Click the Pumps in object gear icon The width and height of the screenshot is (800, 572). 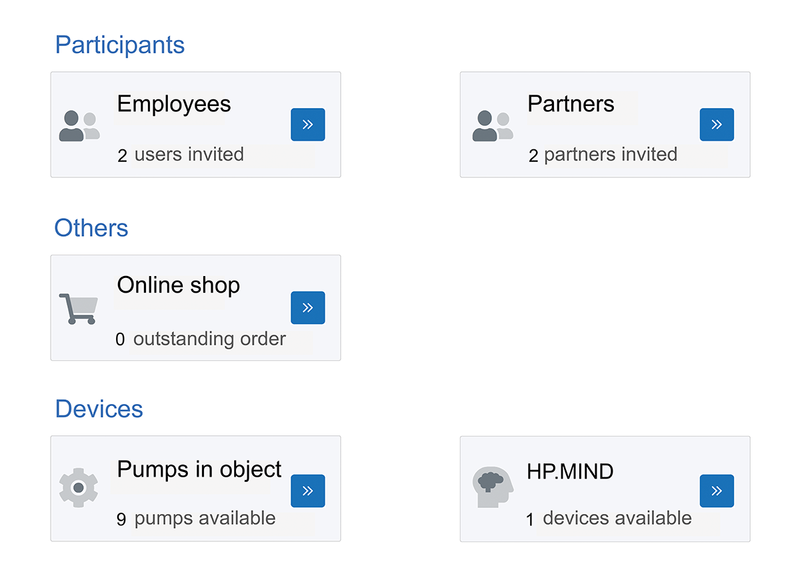click(x=79, y=488)
